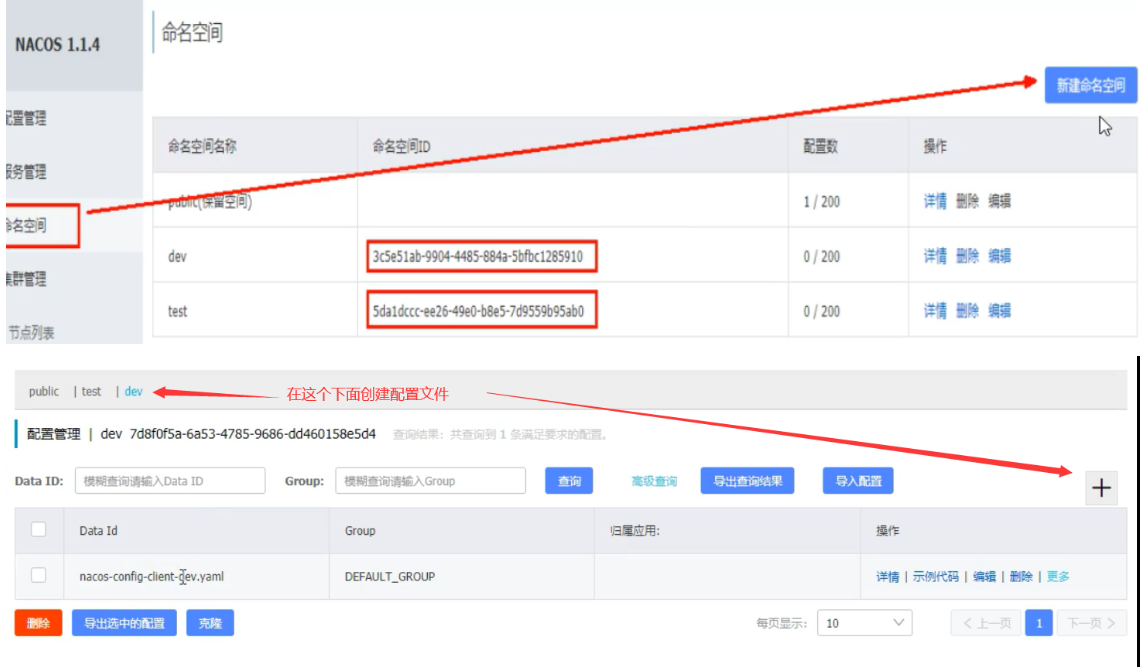This screenshot has height=667, width=1147.
Task: Open 详情 for the public namespace
Action: click(935, 201)
